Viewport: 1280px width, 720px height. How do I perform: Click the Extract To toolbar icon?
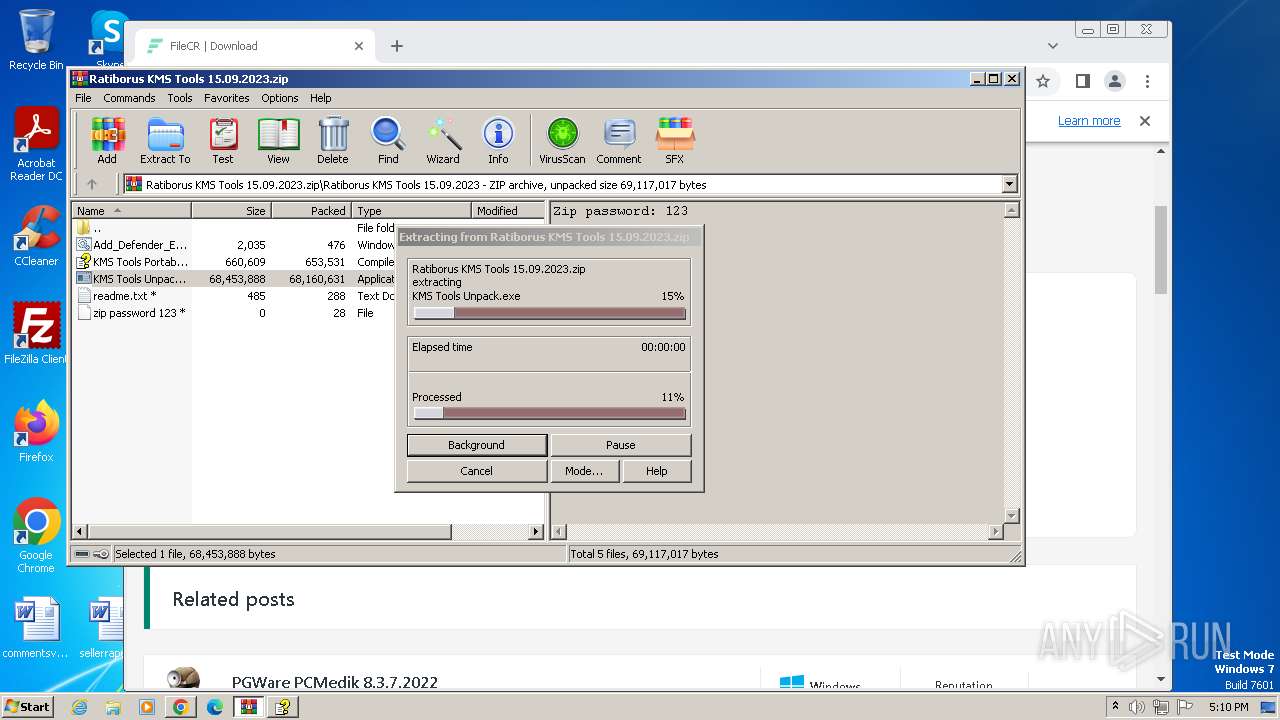click(x=165, y=140)
